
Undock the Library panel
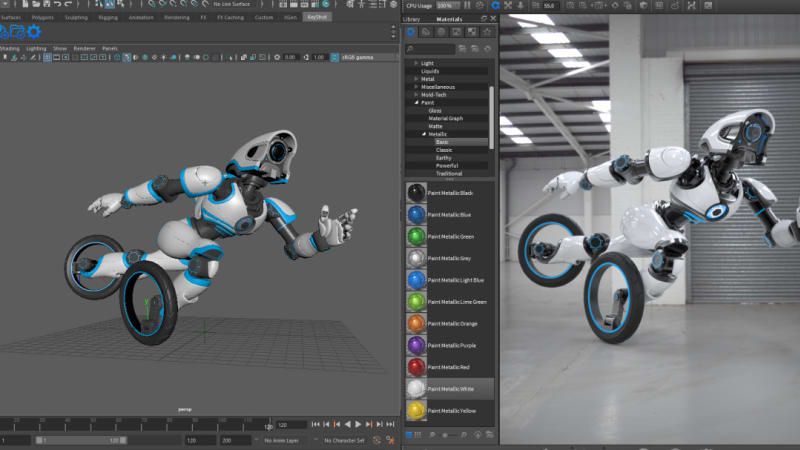(x=484, y=18)
